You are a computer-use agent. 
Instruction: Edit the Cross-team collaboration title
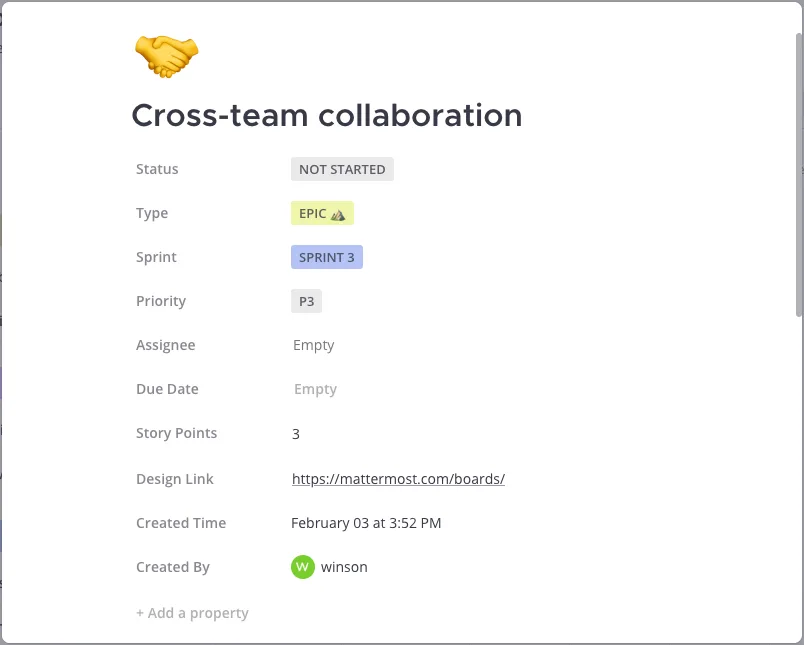pos(327,115)
